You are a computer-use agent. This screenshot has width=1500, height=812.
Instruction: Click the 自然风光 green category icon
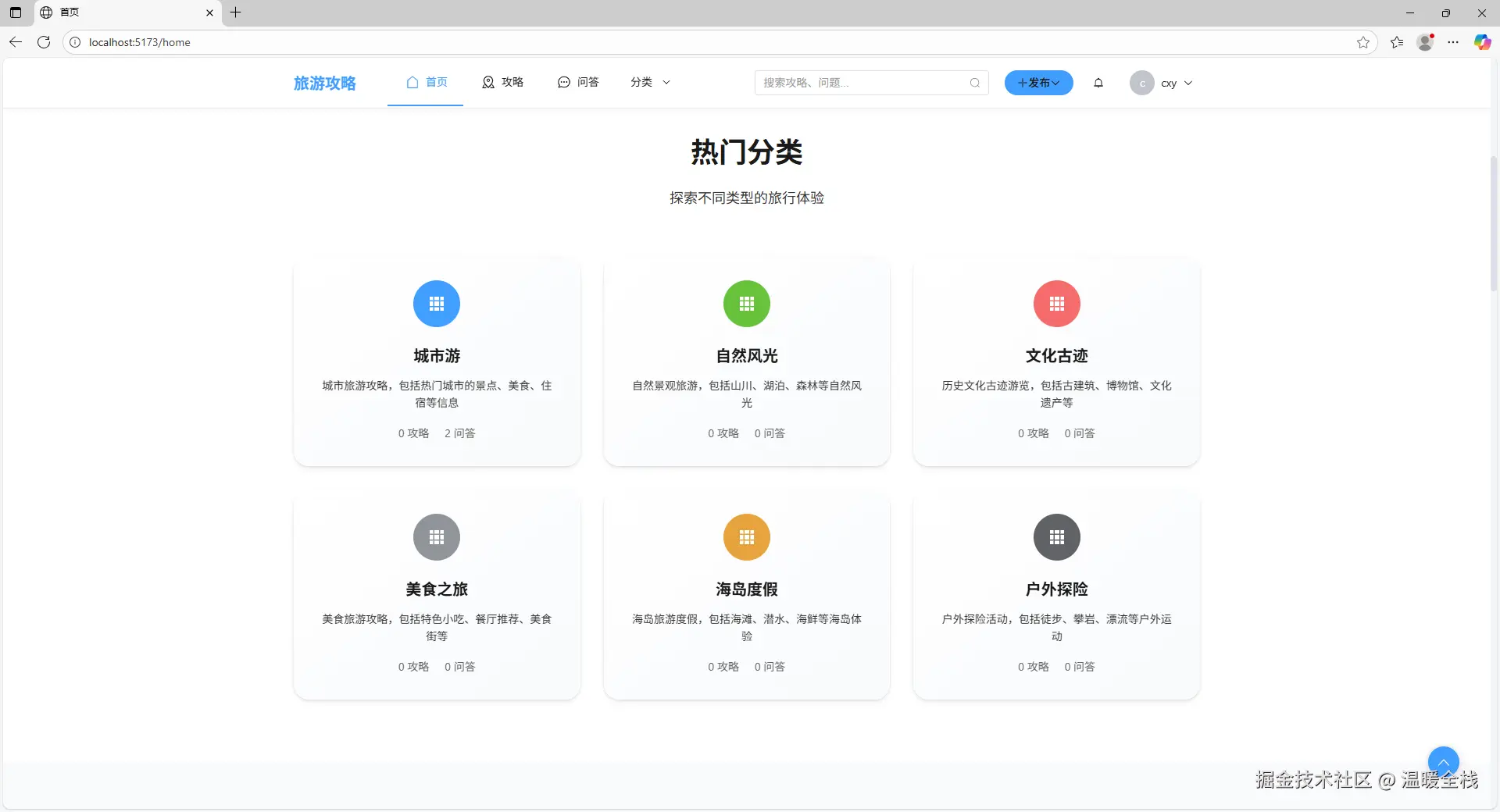click(747, 304)
